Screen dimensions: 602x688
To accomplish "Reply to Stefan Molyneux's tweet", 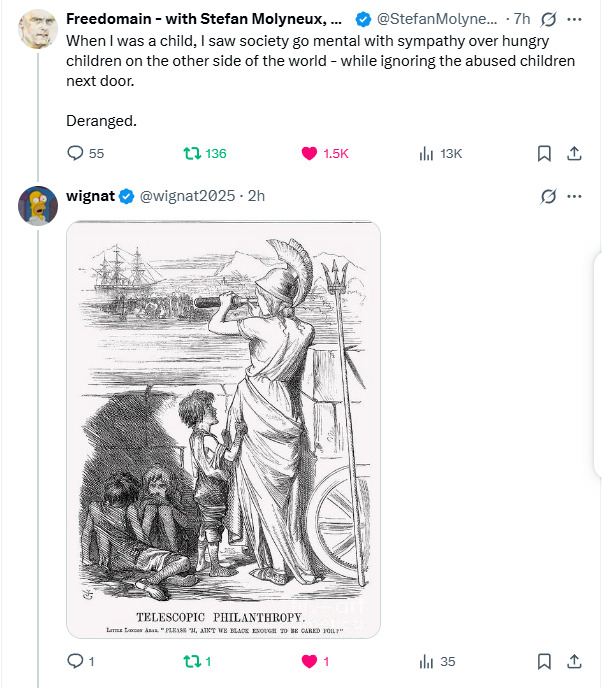I will pos(75,153).
